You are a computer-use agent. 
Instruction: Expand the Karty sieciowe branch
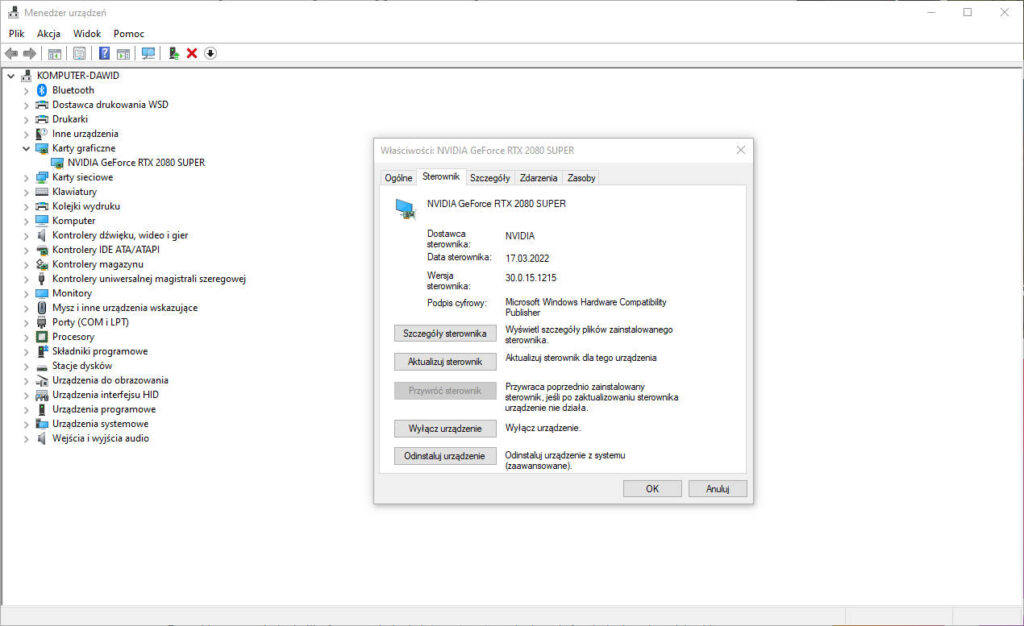(26, 178)
